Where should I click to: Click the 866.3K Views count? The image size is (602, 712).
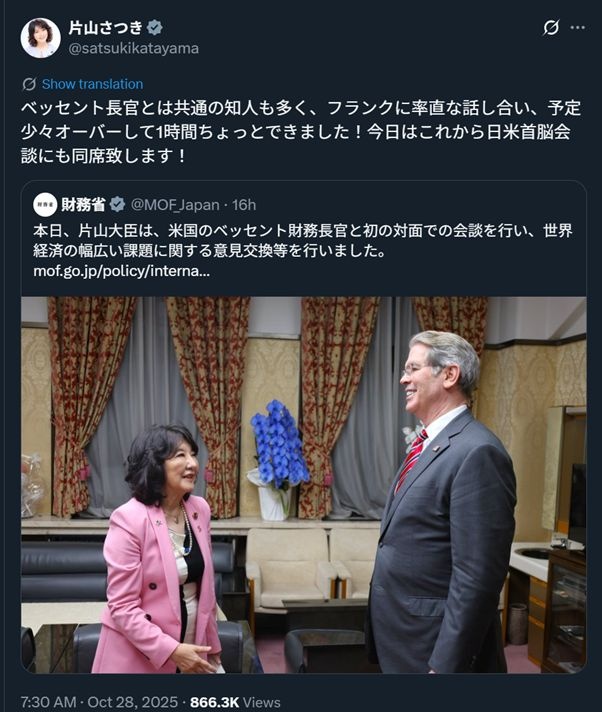pos(235,702)
